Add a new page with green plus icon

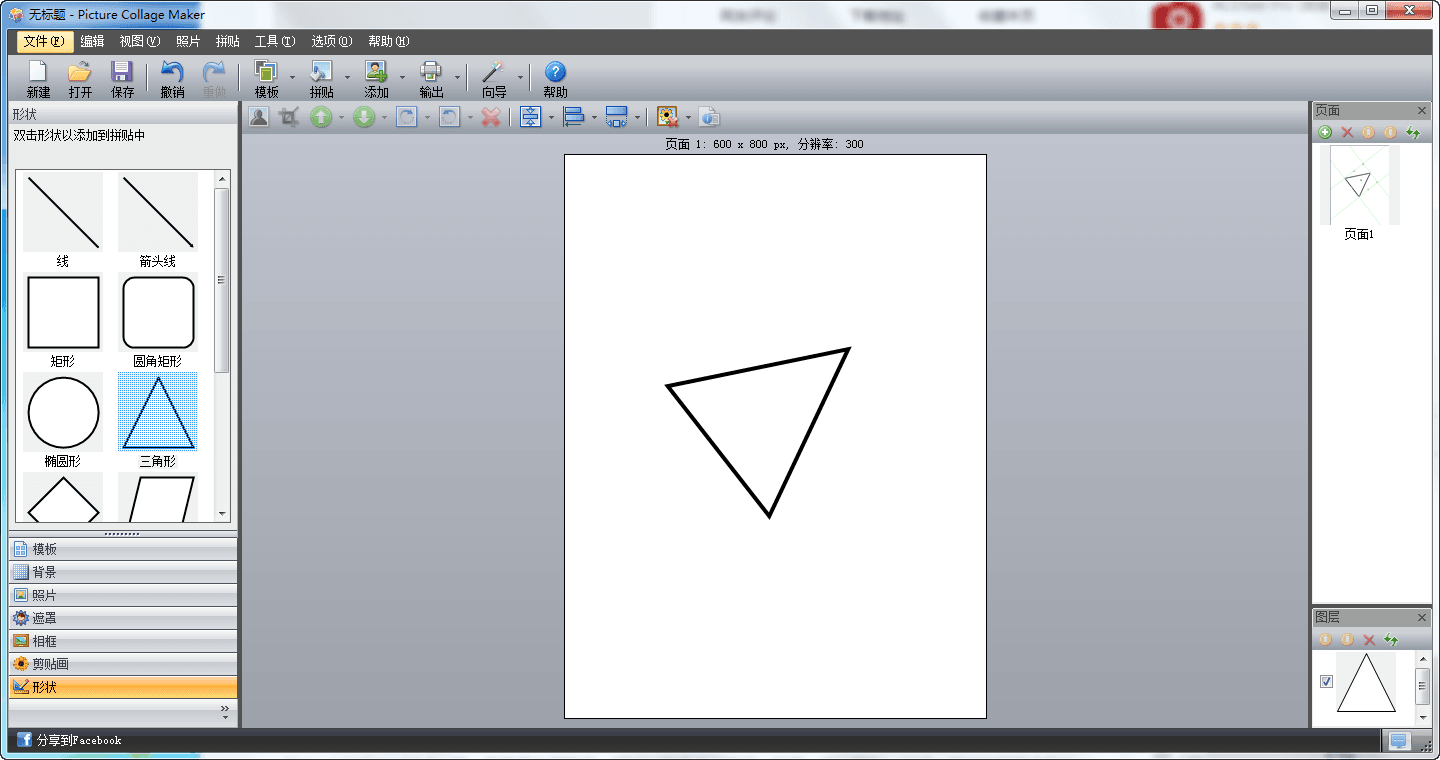1325,132
